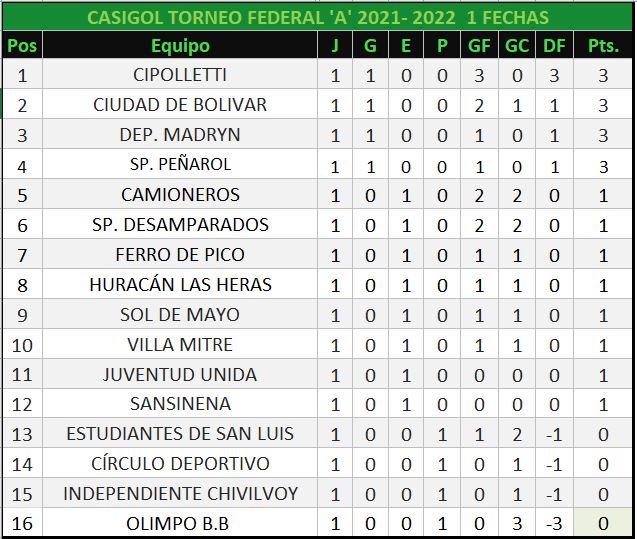Select the VILLA MITRE cell
This screenshot has width=637, height=539.
[180, 345]
